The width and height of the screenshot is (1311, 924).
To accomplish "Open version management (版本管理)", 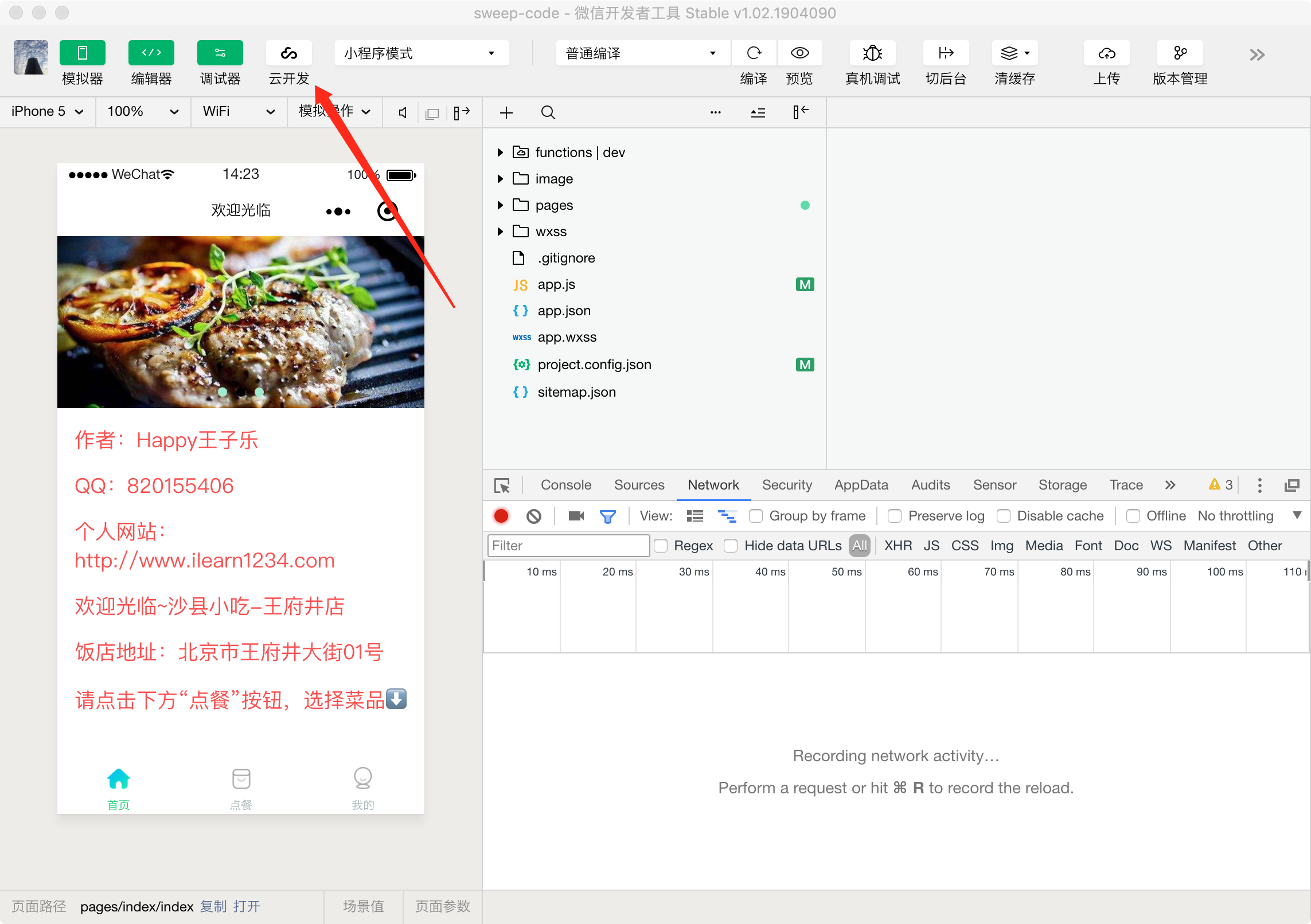I will pyautogui.click(x=1180, y=53).
